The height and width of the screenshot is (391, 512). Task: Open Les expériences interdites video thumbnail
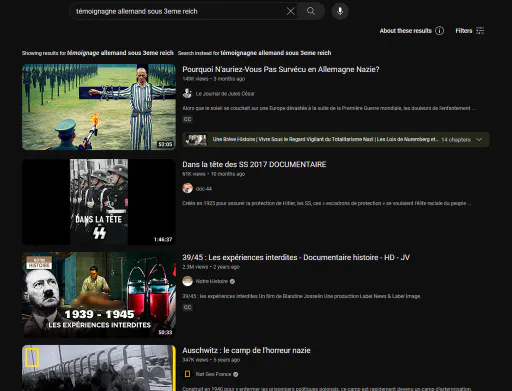pyautogui.click(x=99, y=295)
